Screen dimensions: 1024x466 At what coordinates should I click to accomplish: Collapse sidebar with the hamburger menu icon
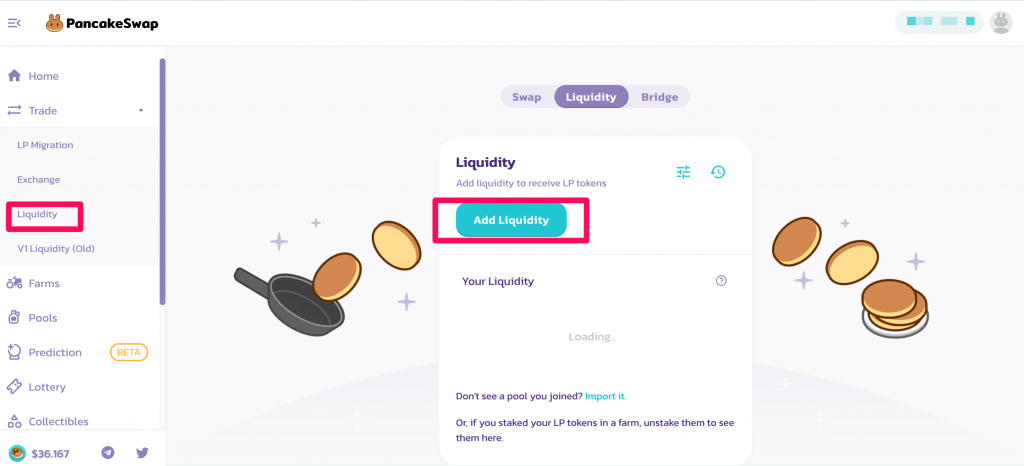[14, 23]
